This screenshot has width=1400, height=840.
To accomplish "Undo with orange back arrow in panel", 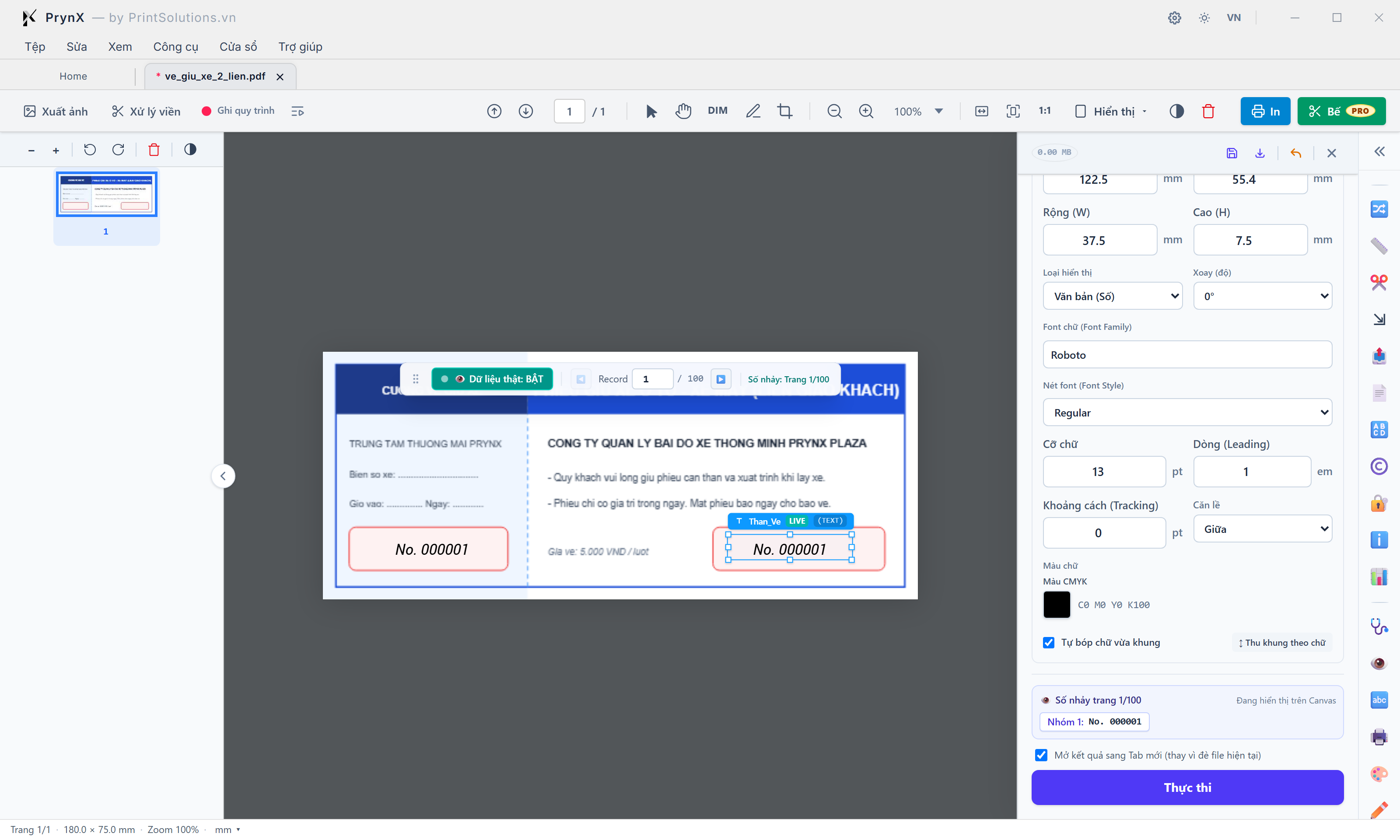I will coord(1296,153).
